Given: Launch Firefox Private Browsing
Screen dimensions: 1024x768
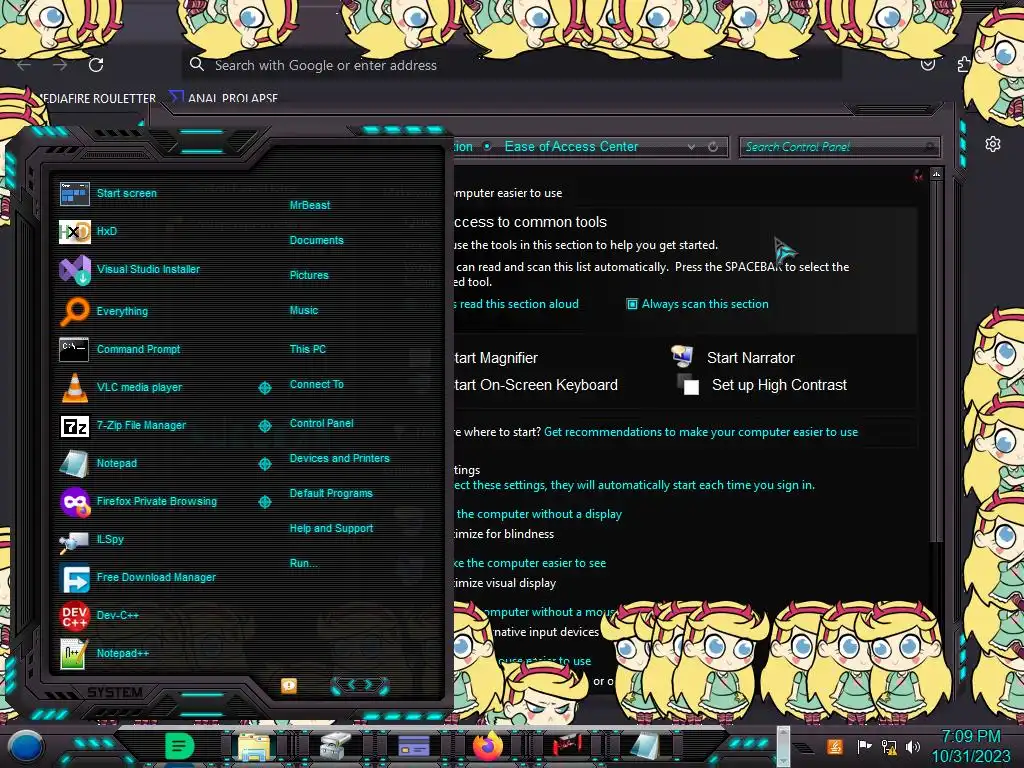Looking at the screenshot, I should coord(138,502).
